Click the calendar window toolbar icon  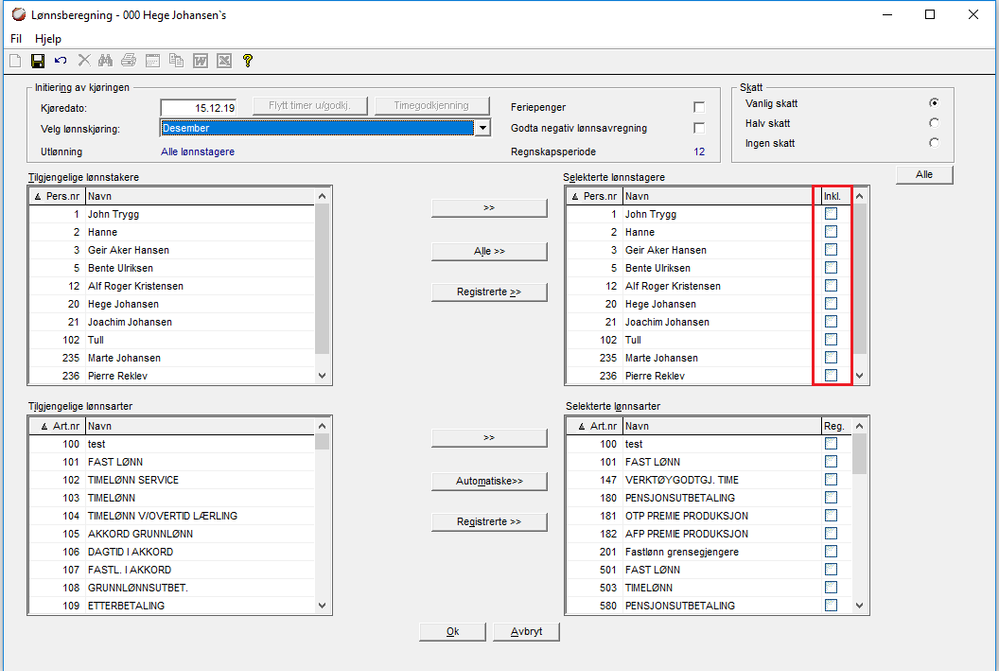coord(152,61)
